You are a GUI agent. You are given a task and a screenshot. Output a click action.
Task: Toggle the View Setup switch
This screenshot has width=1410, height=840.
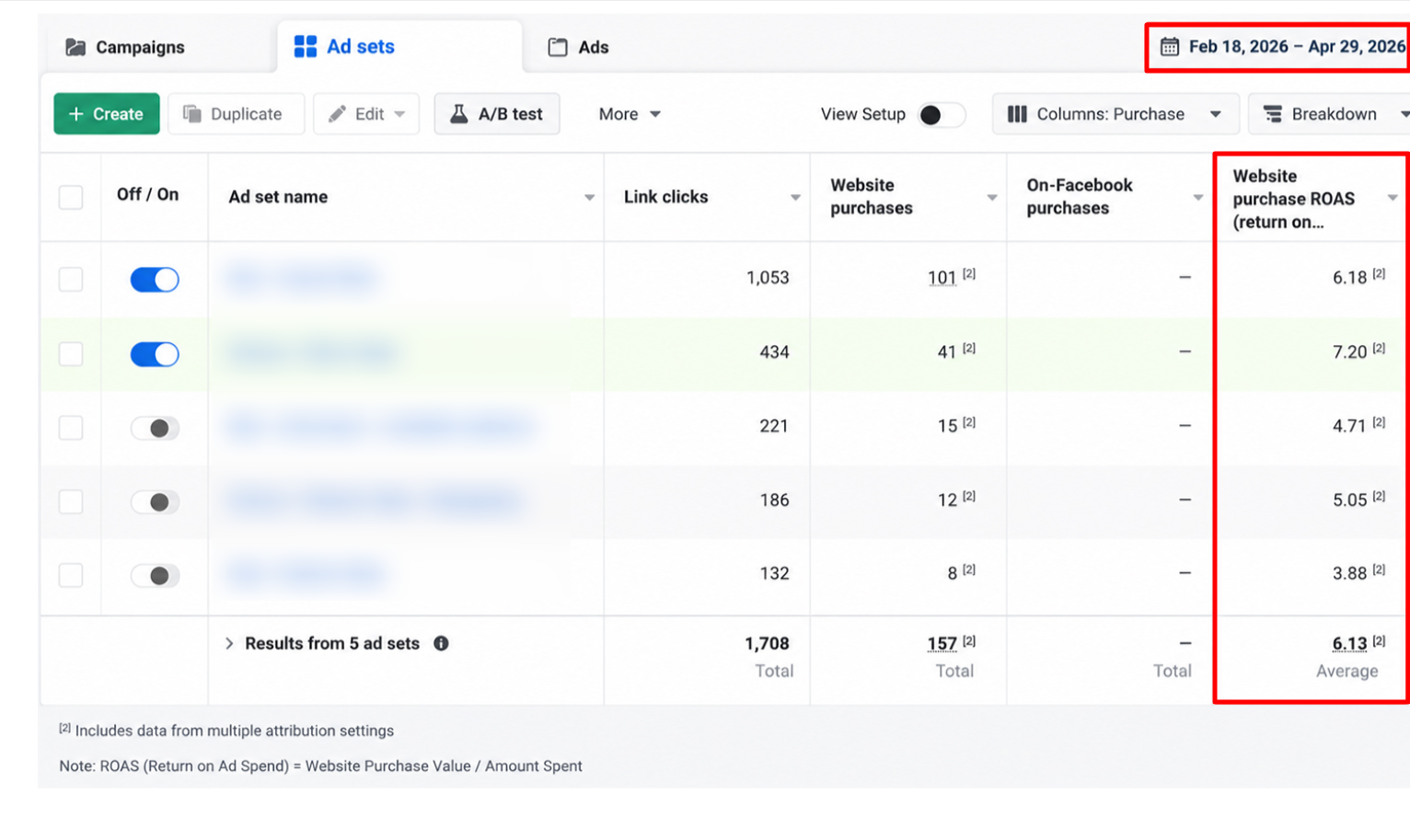tap(941, 114)
